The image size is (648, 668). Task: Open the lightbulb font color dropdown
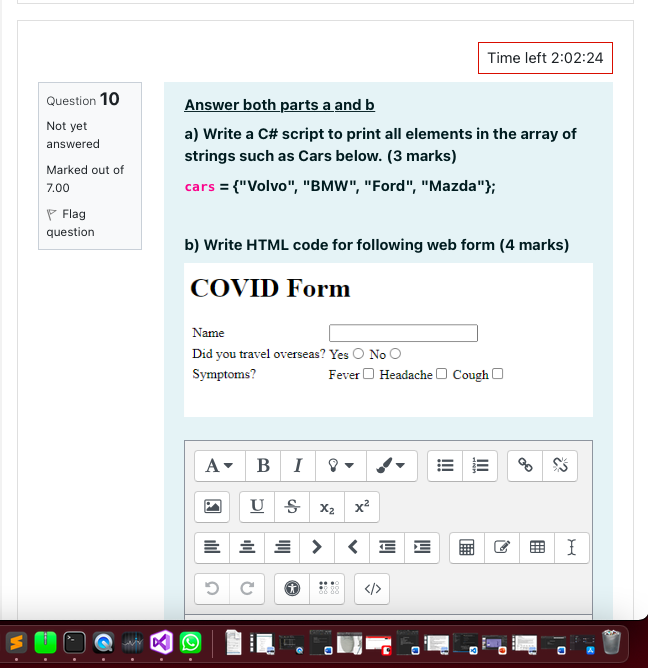coord(341,466)
